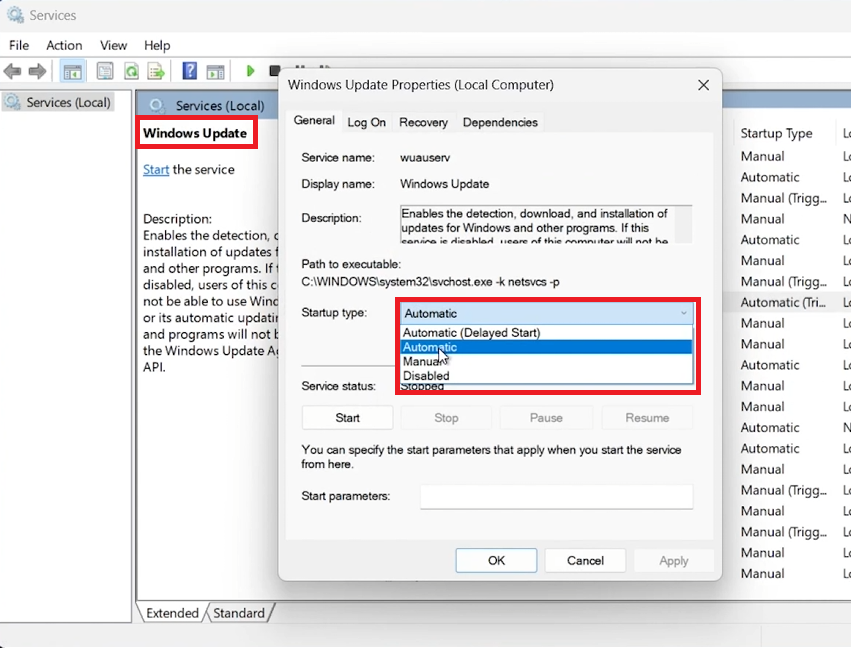Confirm the dialog with OK
The image size is (851, 648).
point(496,561)
